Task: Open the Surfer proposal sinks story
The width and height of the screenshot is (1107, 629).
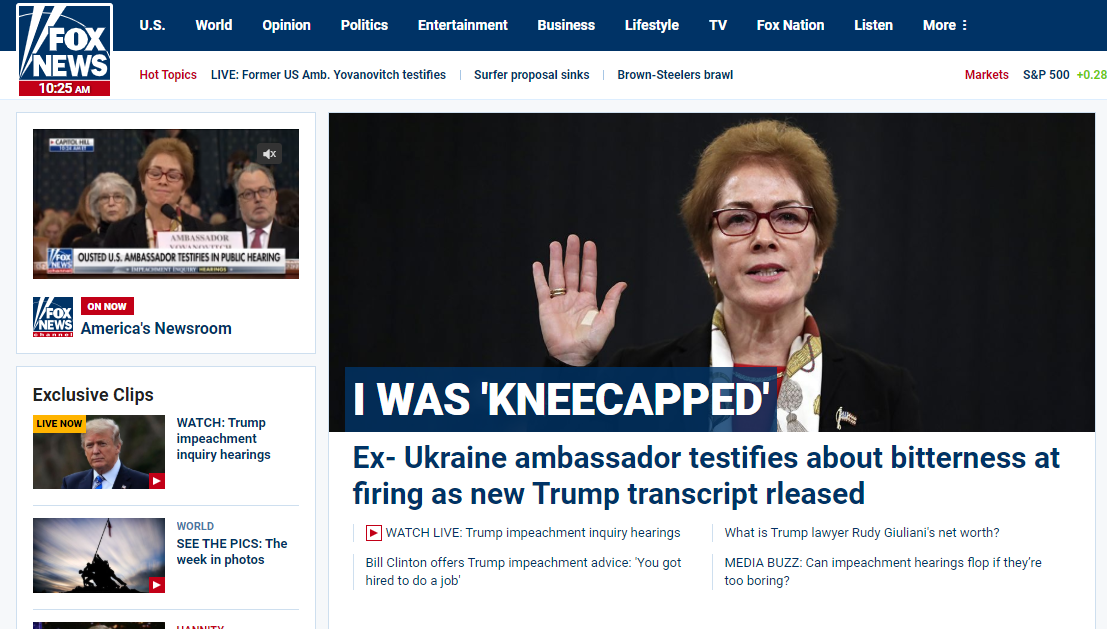Action: 532,75
